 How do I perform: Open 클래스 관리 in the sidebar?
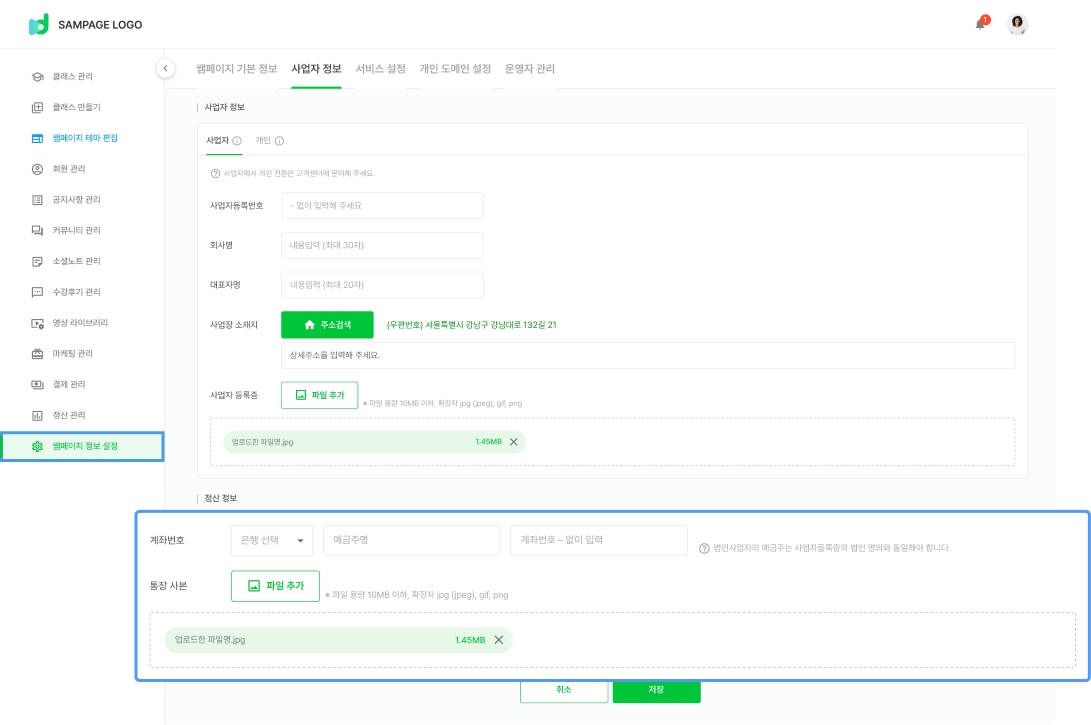[72, 77]
